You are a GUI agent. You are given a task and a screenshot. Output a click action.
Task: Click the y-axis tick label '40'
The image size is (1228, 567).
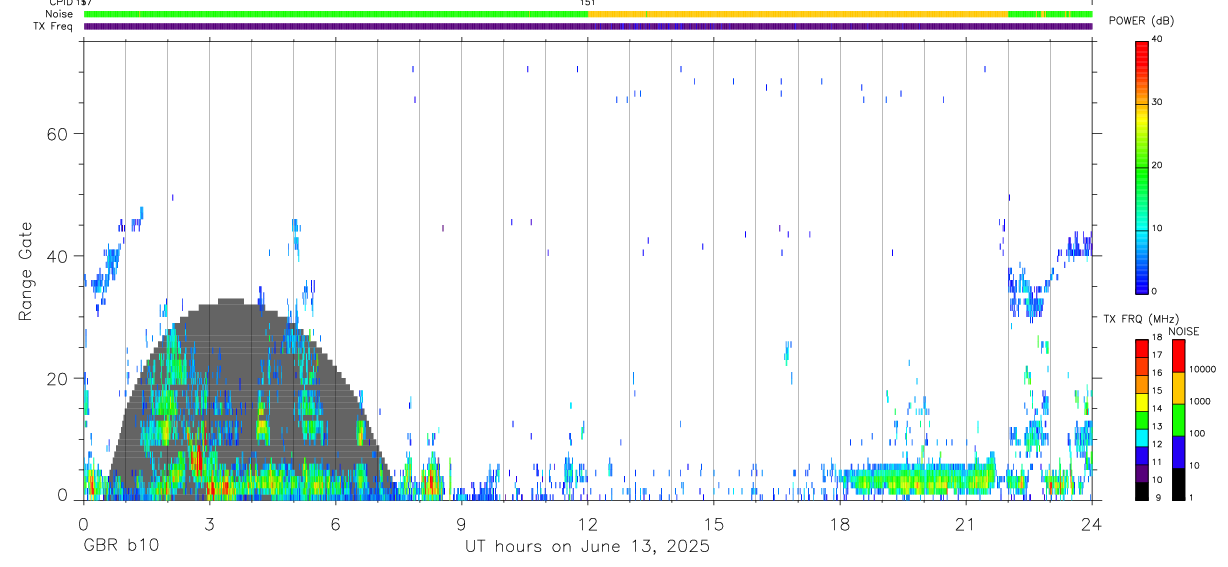(x=58, y=256)
